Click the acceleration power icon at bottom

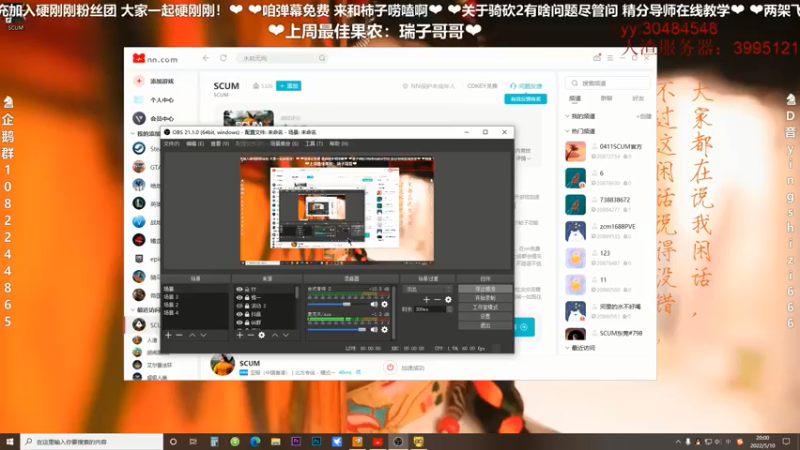pyautogui.click(x=390, y=367)
